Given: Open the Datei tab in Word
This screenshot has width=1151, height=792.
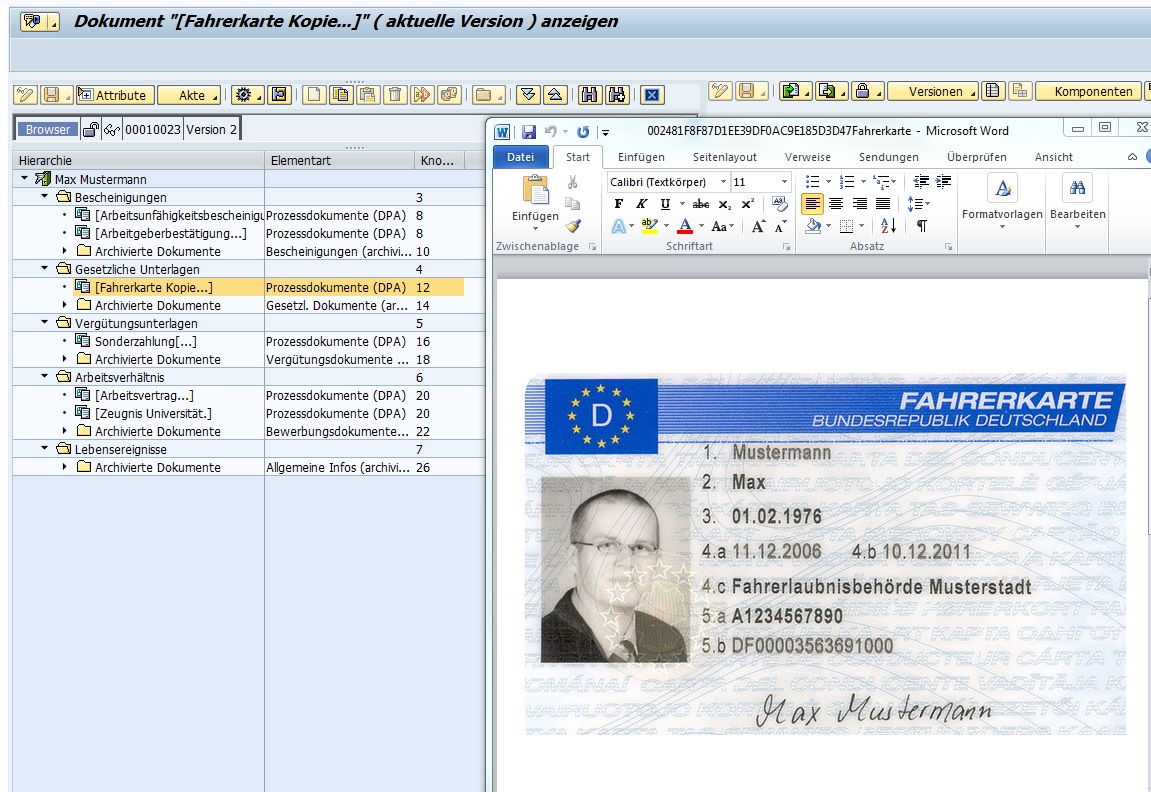Looking at the screenshot, I should 520,157.
